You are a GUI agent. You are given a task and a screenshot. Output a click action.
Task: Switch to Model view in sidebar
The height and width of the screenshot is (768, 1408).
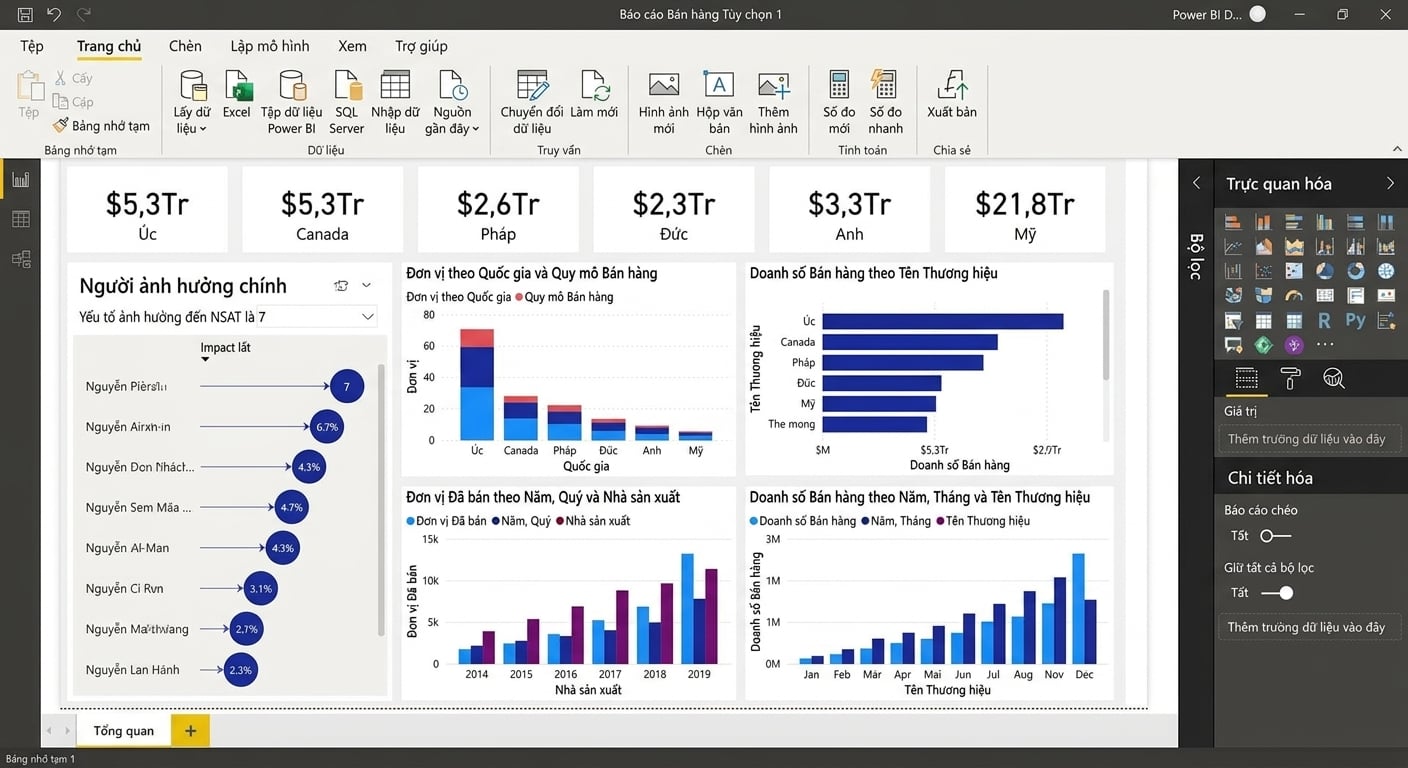[20, 259]
